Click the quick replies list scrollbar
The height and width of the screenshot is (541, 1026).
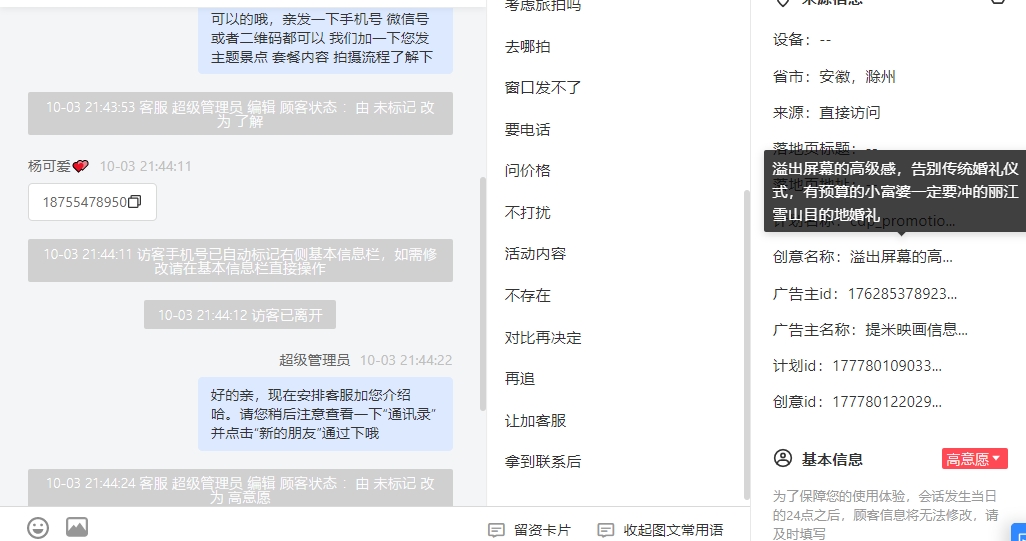click(x=745, y=345)
